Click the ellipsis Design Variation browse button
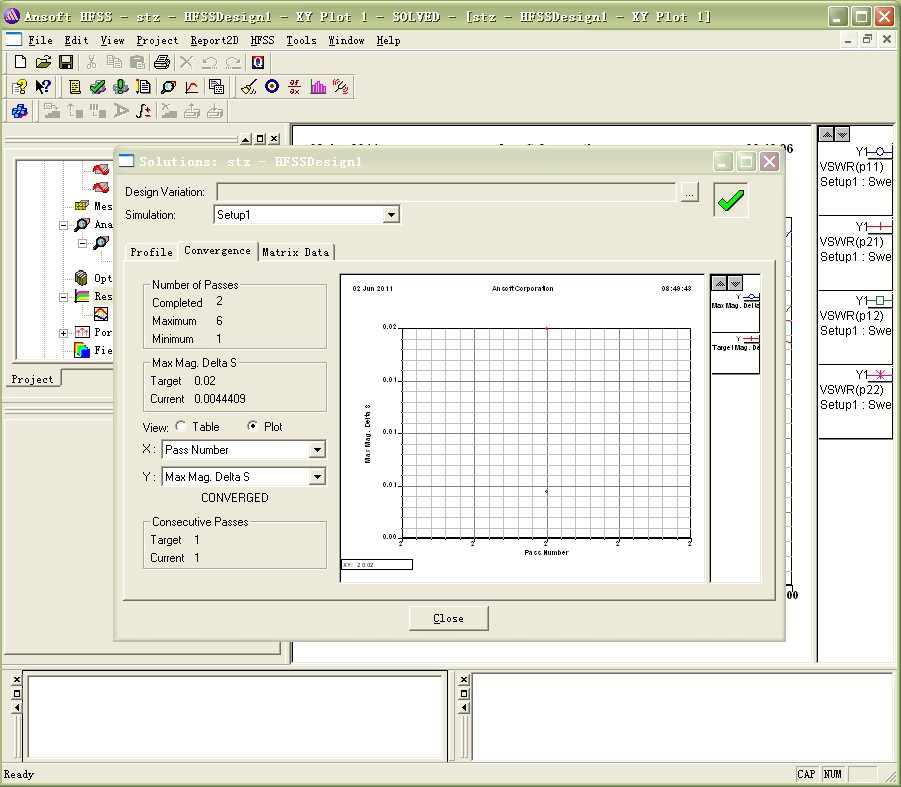Screen dimensions: 901x787 (x=690, y=192)
